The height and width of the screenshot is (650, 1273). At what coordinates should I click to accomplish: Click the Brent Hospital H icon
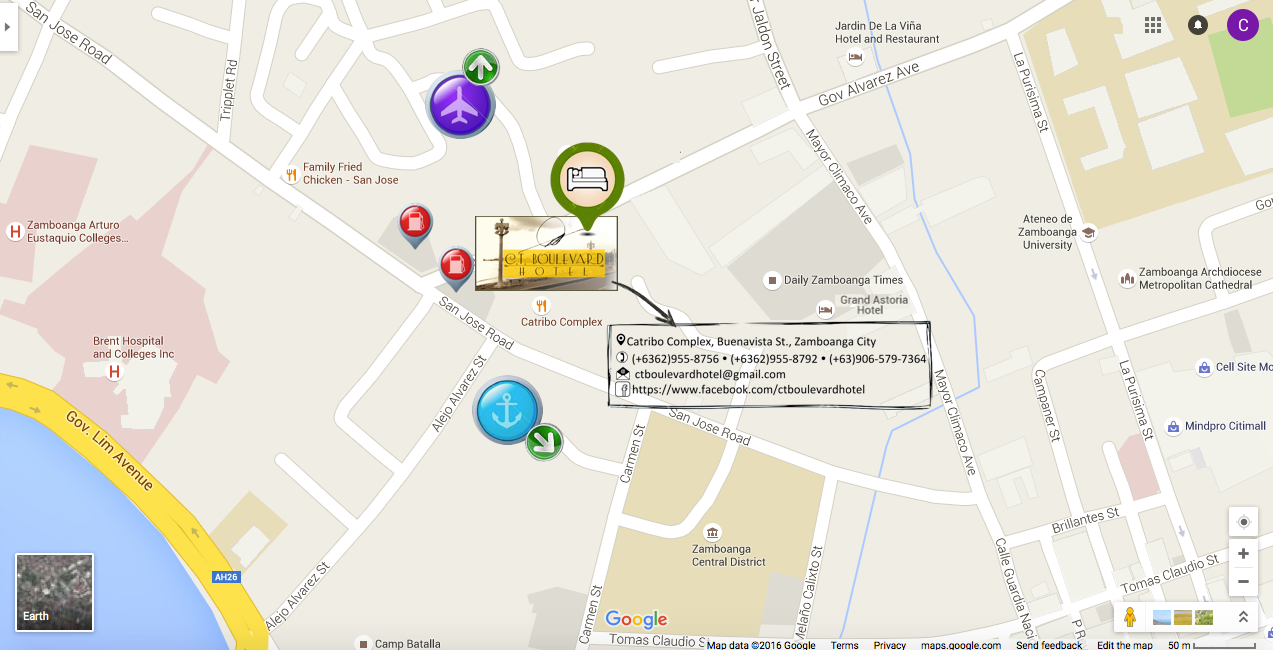[x=114, y=371]
